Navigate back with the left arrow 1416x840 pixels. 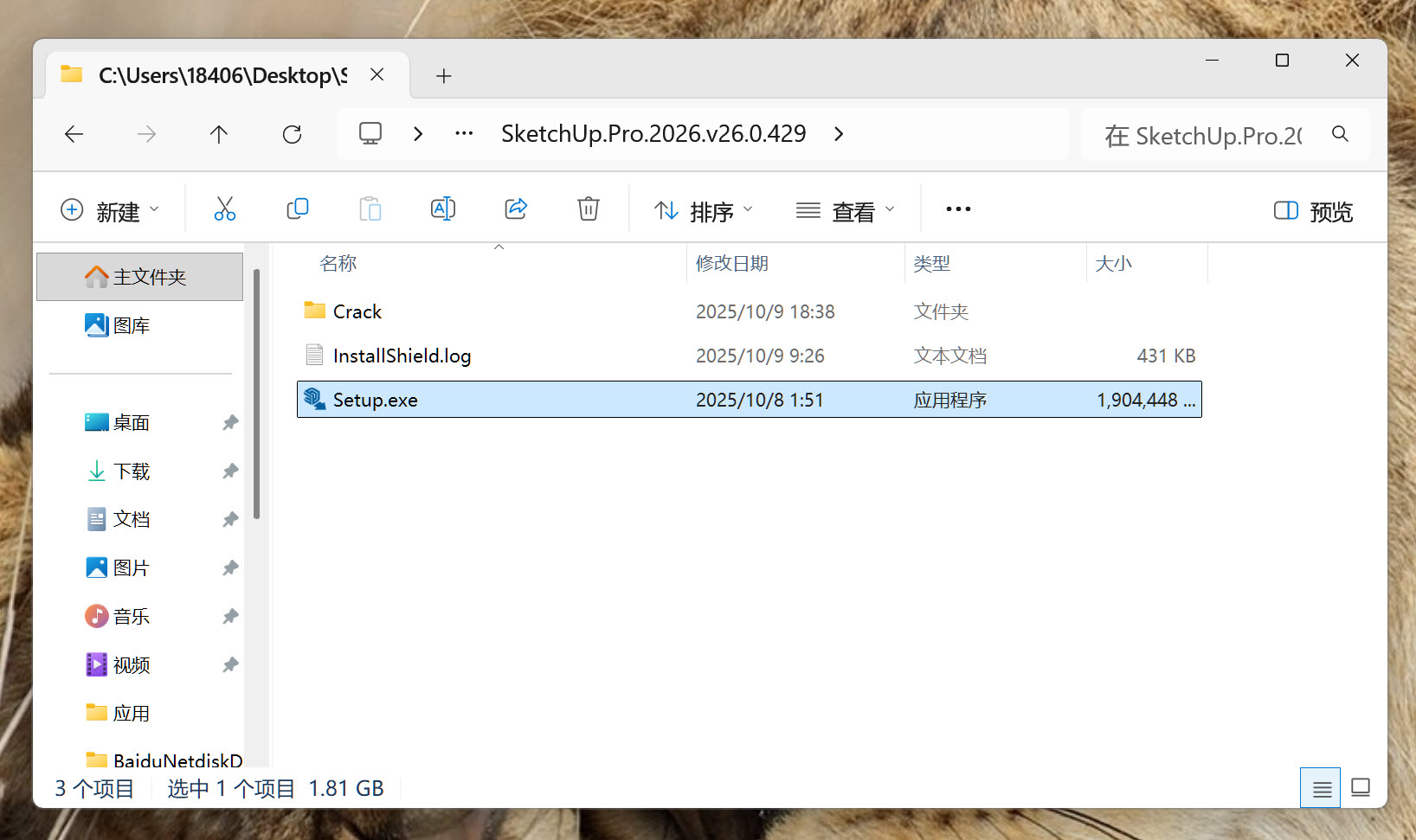click(74, 134)
